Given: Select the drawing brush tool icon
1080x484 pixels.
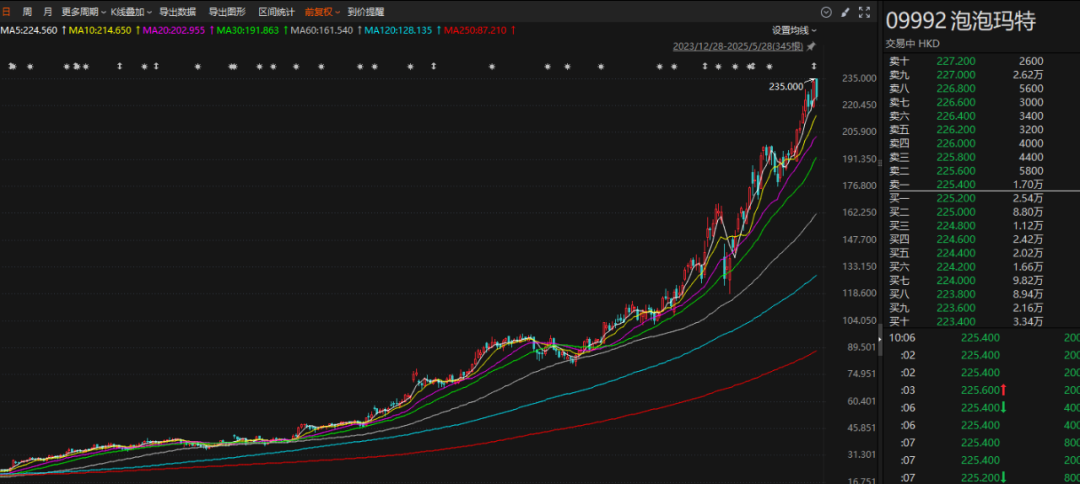Looking at the screenshot, I should (x=846, y=12).
